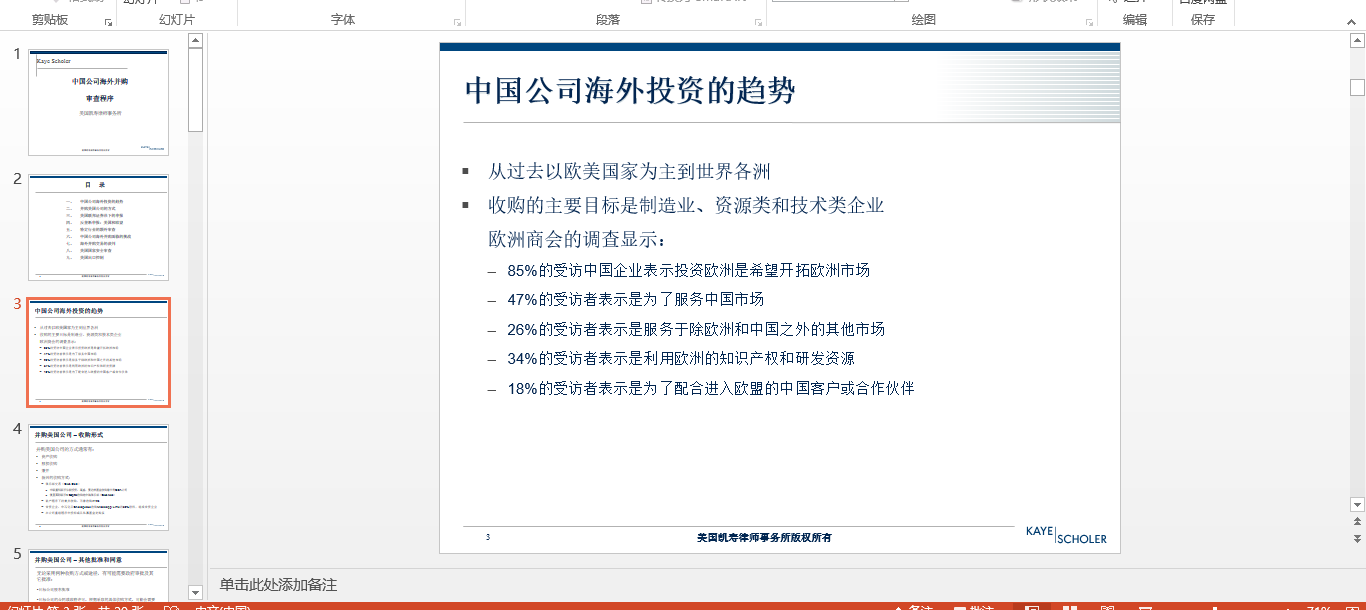1366x610 pixels.
Task: Click the slide editor scroll-down arrow
Action: pos(1357,504)
